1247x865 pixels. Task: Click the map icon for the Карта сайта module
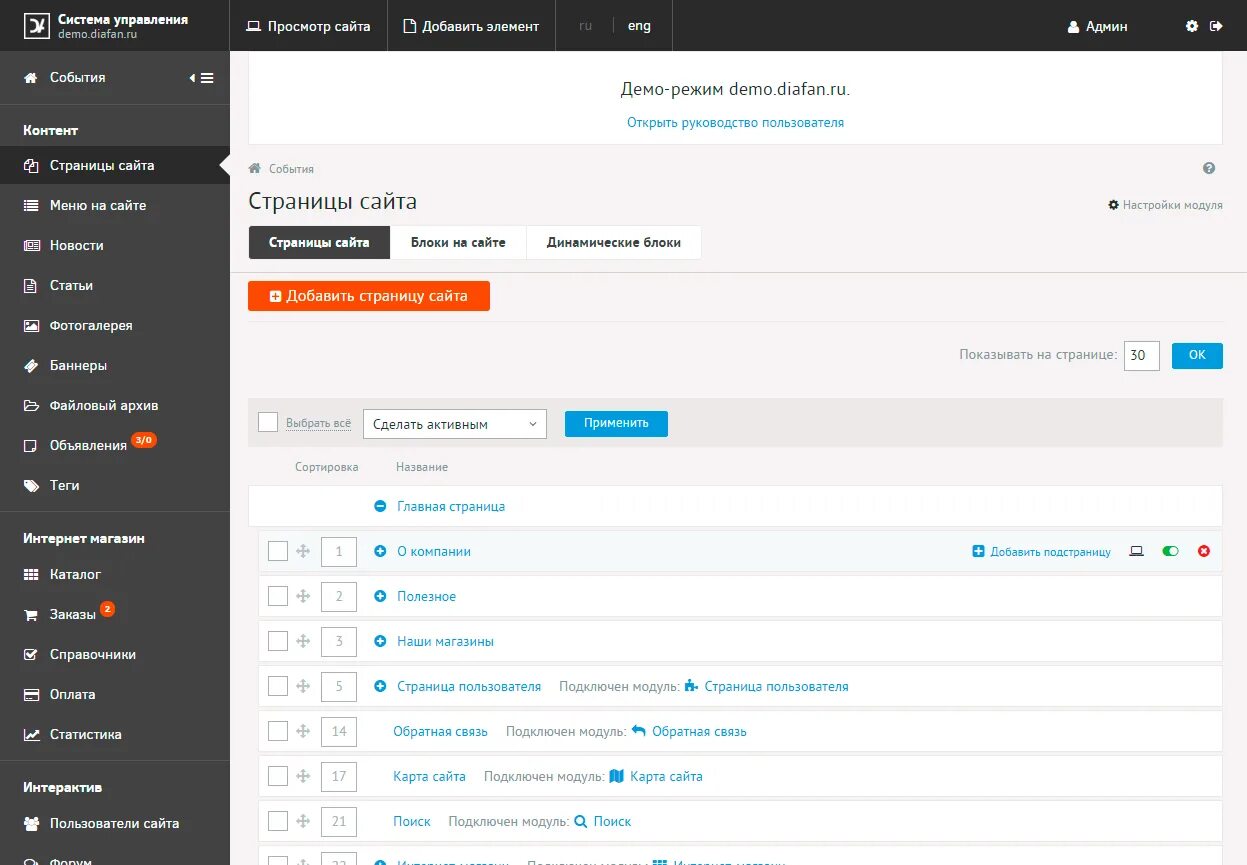click(617, 776)
